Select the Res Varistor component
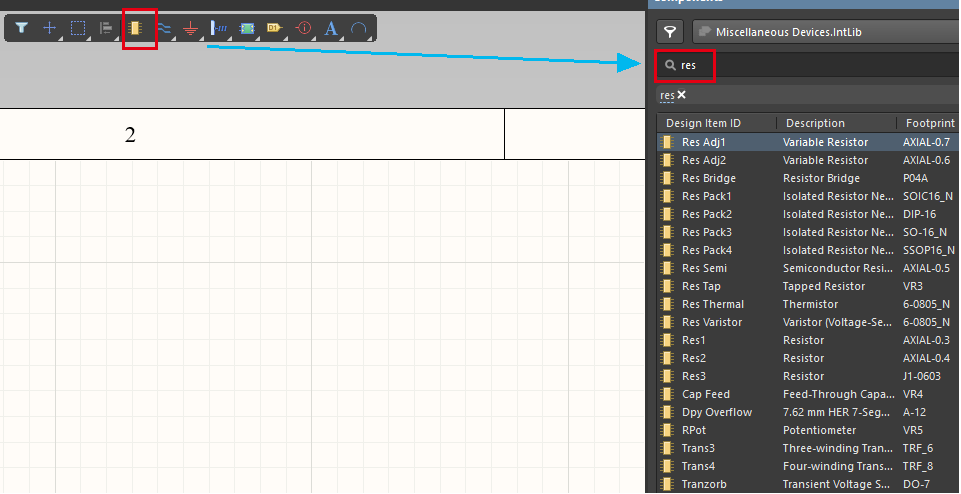This screenshot has width=961, height=494. pos(809,322)
